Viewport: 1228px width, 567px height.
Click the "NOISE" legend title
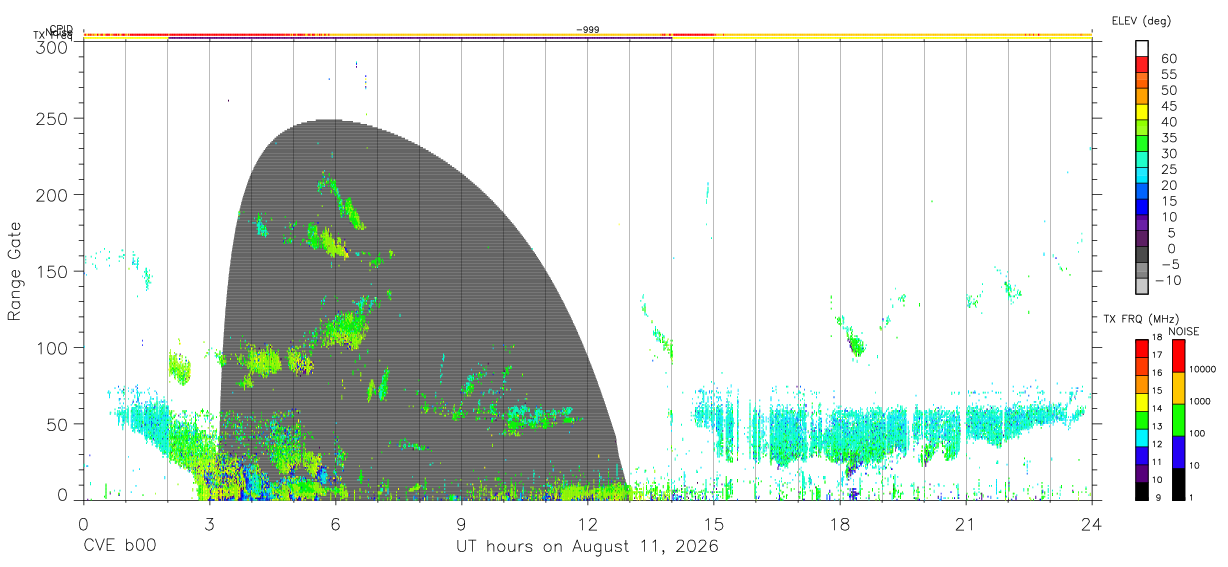pyautogui.click(x=1184, y=331)
